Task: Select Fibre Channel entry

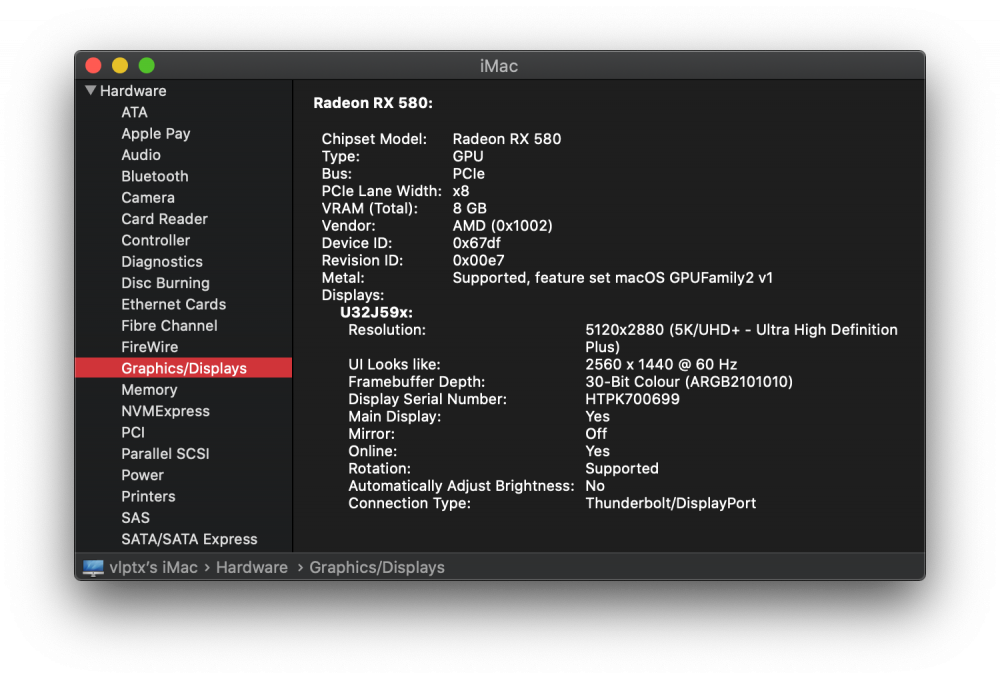Action: [169, 326]
